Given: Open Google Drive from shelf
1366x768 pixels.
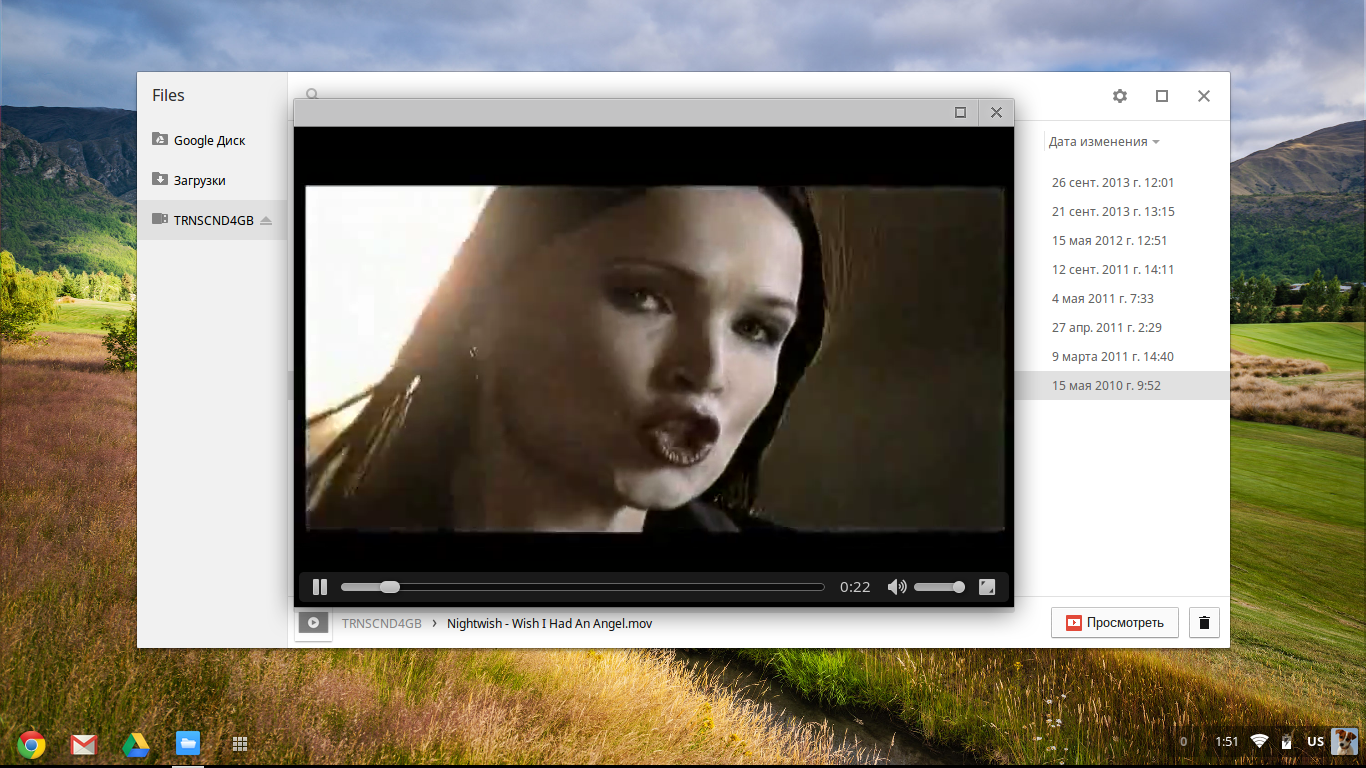Looking at the screenshot, I should point(136,744).
